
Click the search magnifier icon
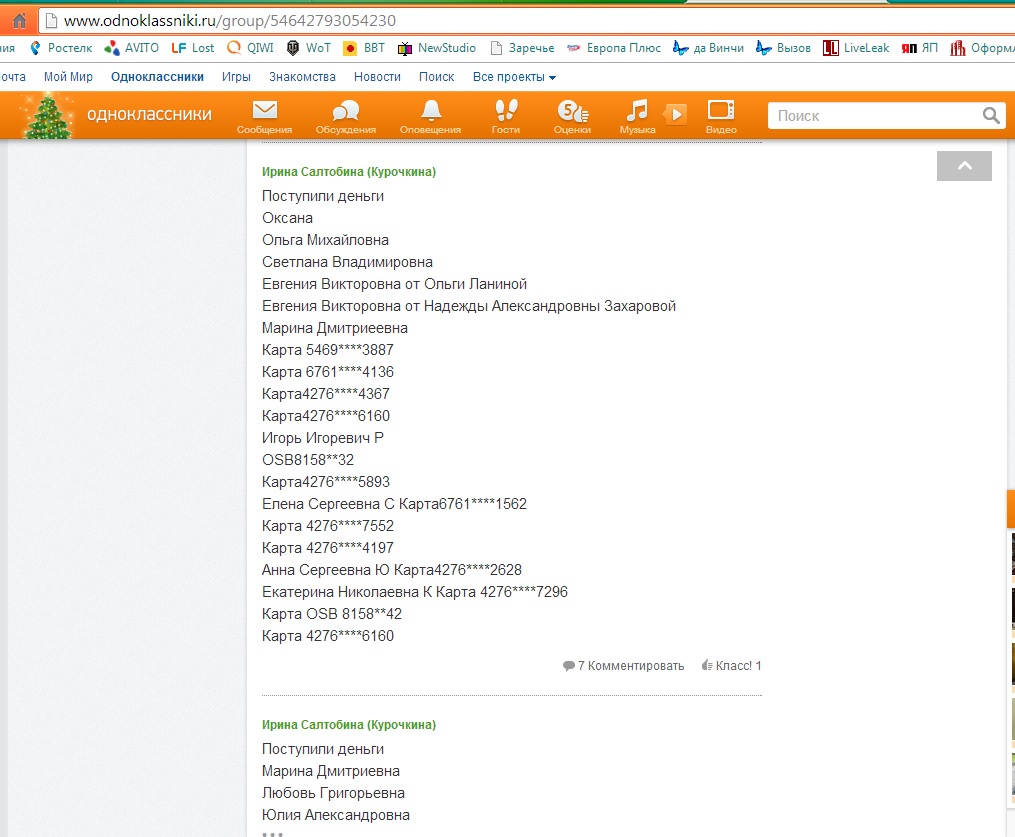tap(991, 116)
